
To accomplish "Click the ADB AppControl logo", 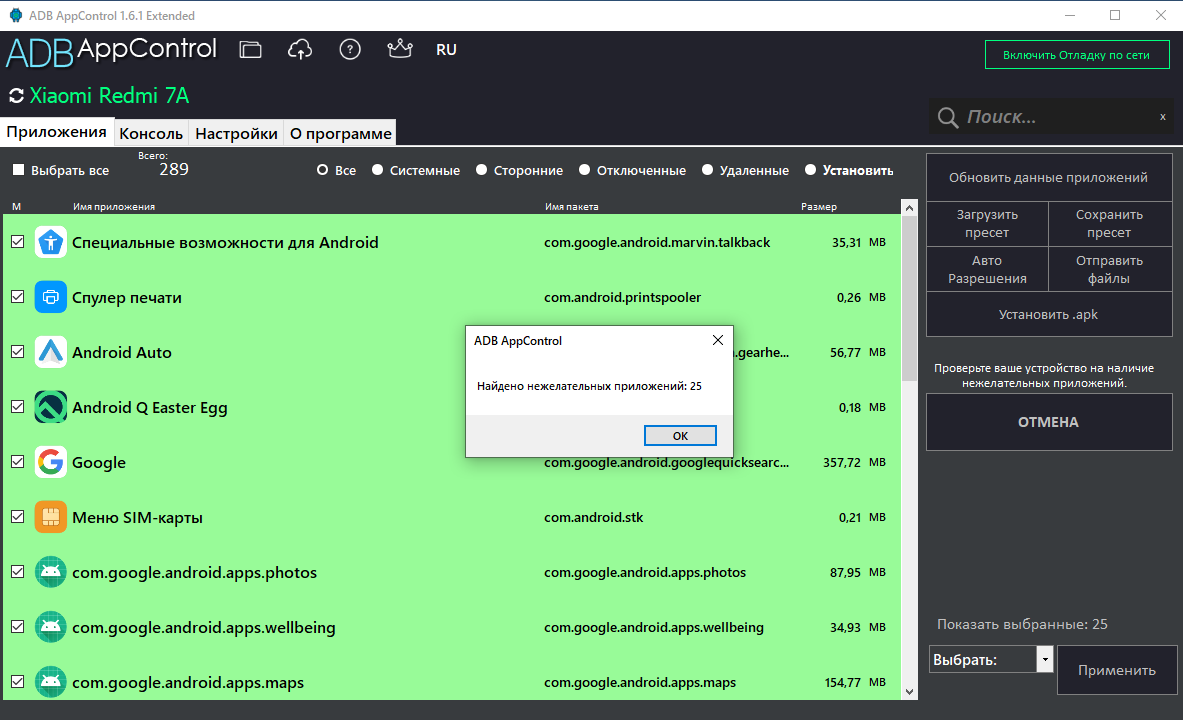I will [x=112, y=51].
